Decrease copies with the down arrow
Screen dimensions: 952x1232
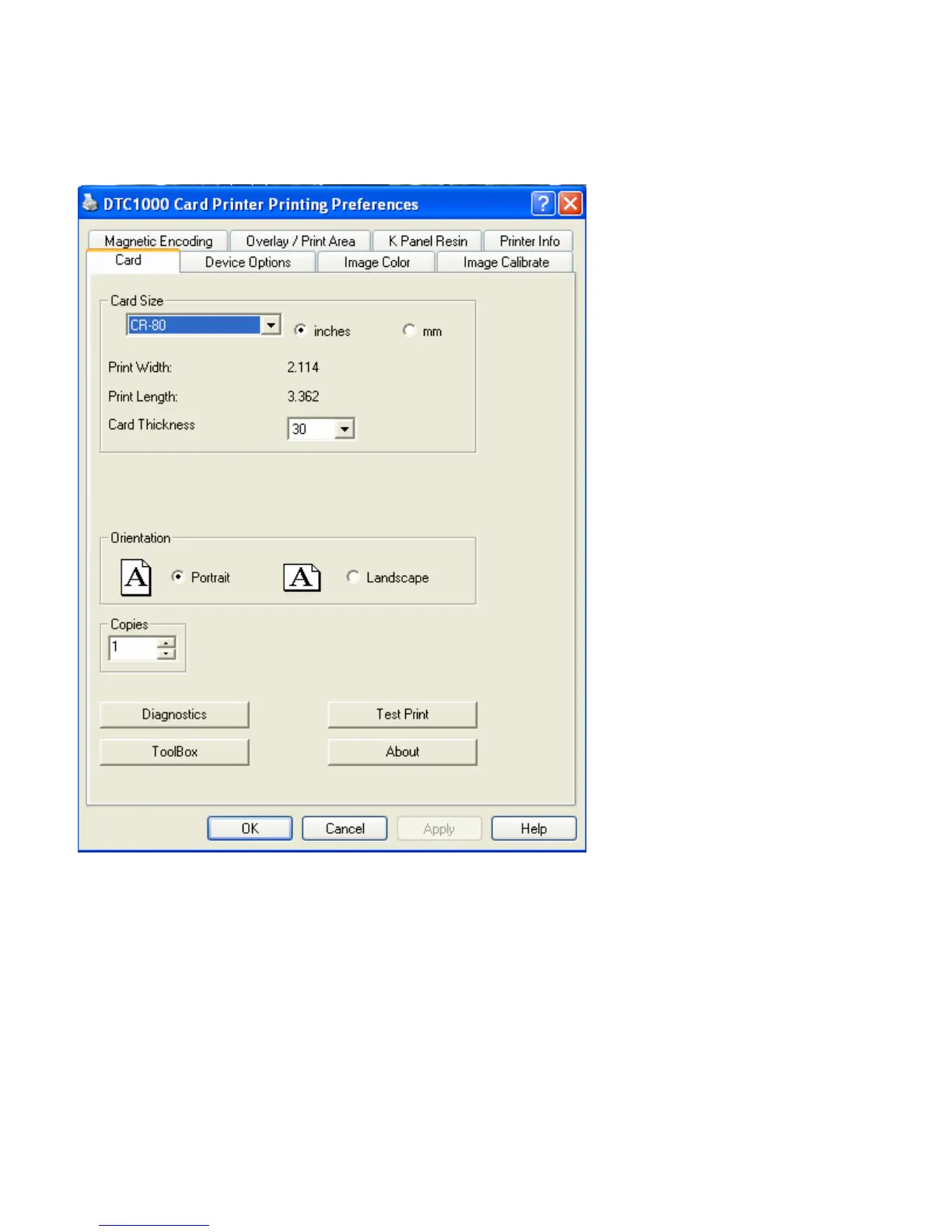[x=166, y=653]
